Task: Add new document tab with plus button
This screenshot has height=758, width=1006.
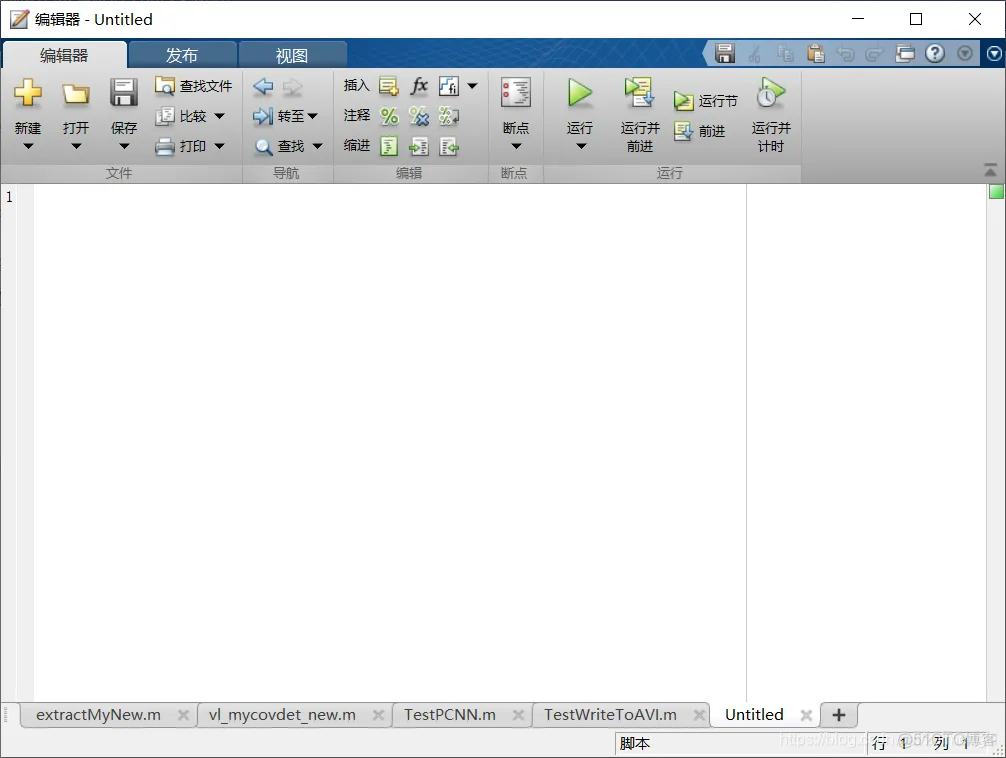Action: 839,715
